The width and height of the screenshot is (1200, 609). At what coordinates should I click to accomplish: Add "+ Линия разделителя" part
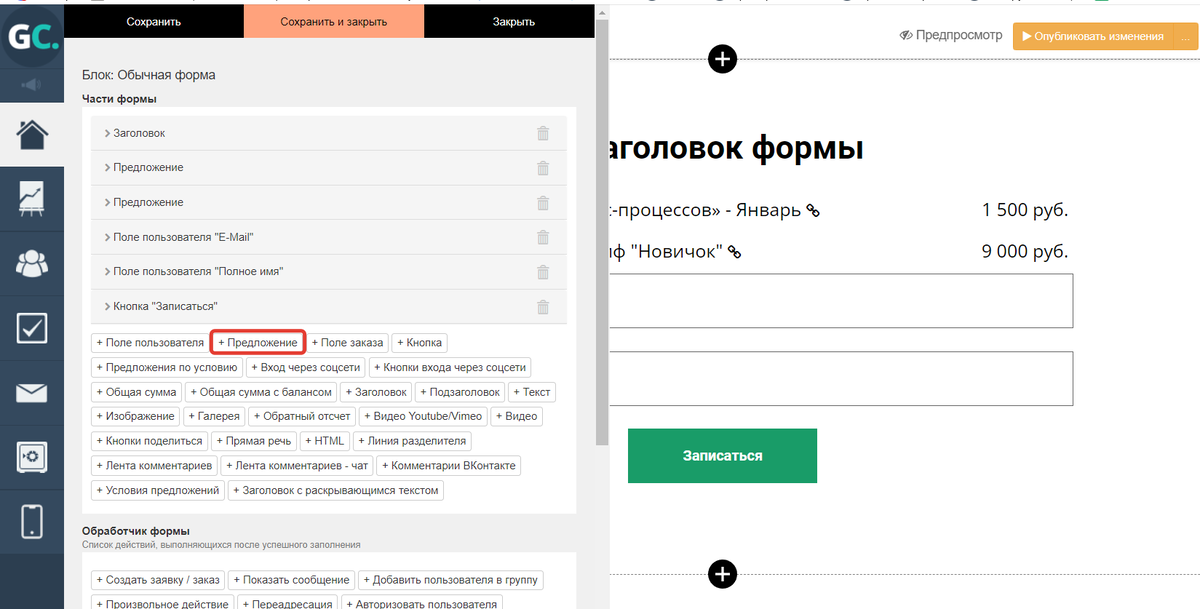[413, 441]
